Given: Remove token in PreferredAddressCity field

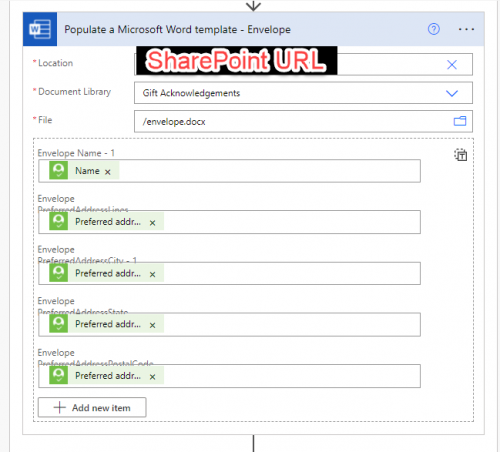Looking at the screenshot, I should 152,274.
